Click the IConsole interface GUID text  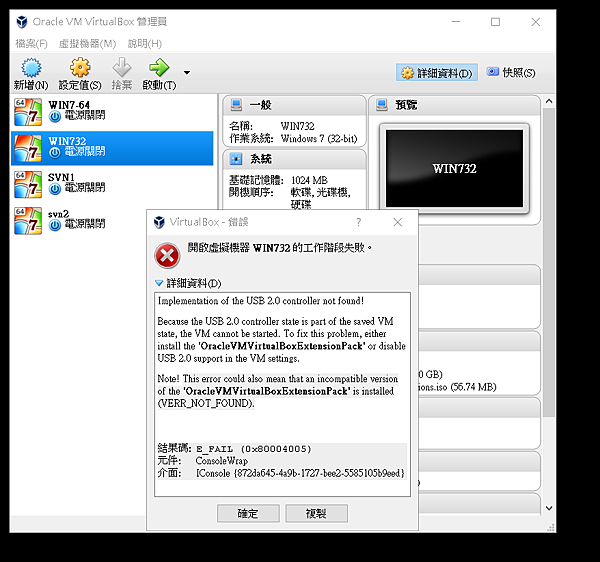(x=300, y=473)
